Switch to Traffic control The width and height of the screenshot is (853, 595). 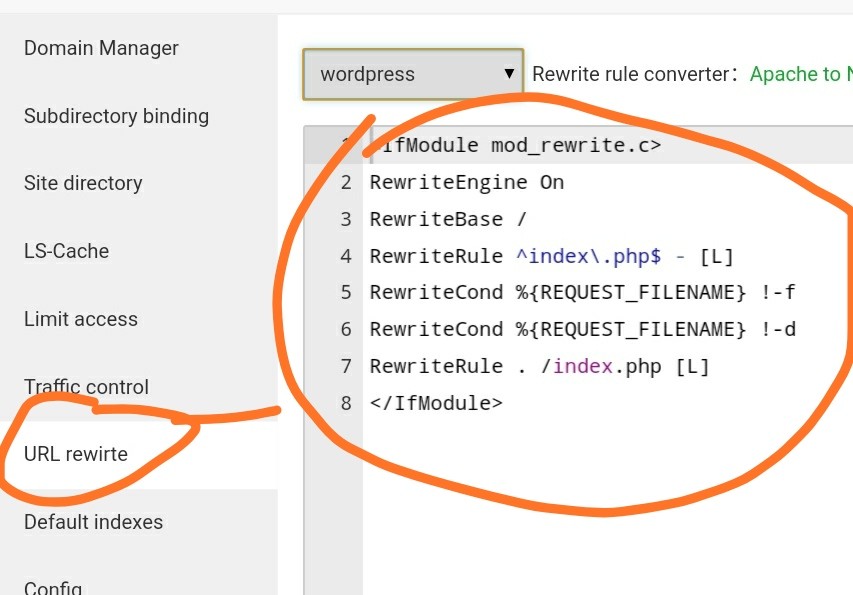(x=86, y=387)
